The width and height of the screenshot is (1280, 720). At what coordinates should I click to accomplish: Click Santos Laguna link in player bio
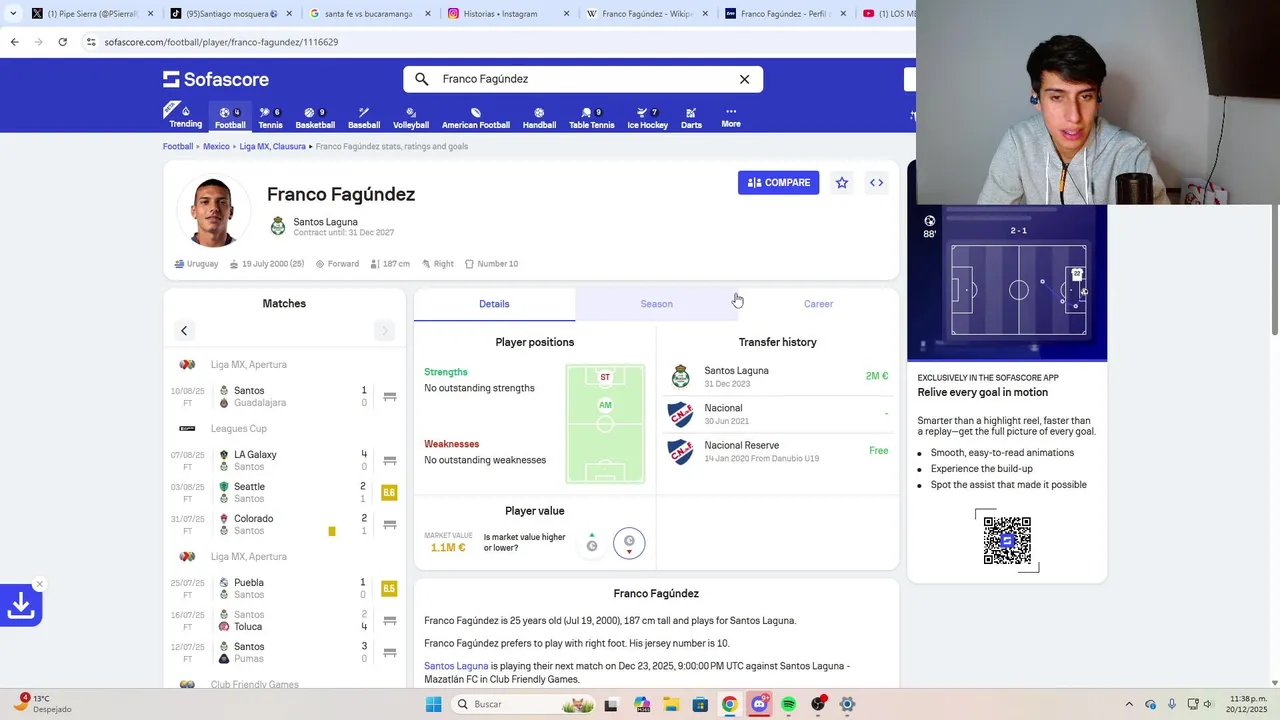click(x=456, y=666)
